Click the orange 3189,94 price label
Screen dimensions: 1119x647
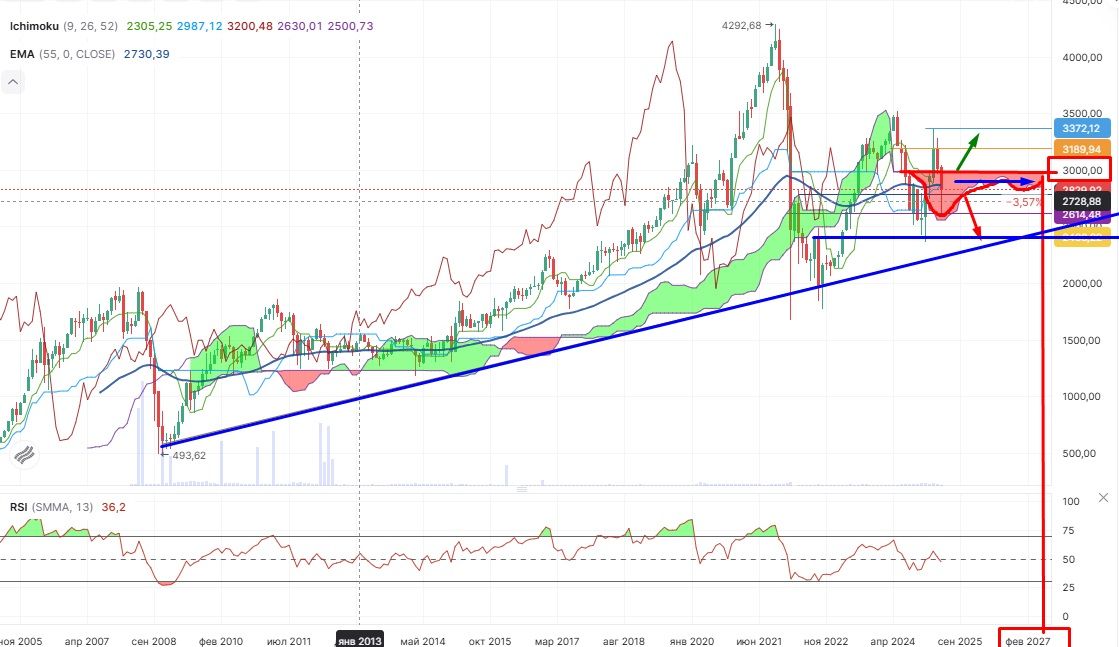coord(1081,149)
